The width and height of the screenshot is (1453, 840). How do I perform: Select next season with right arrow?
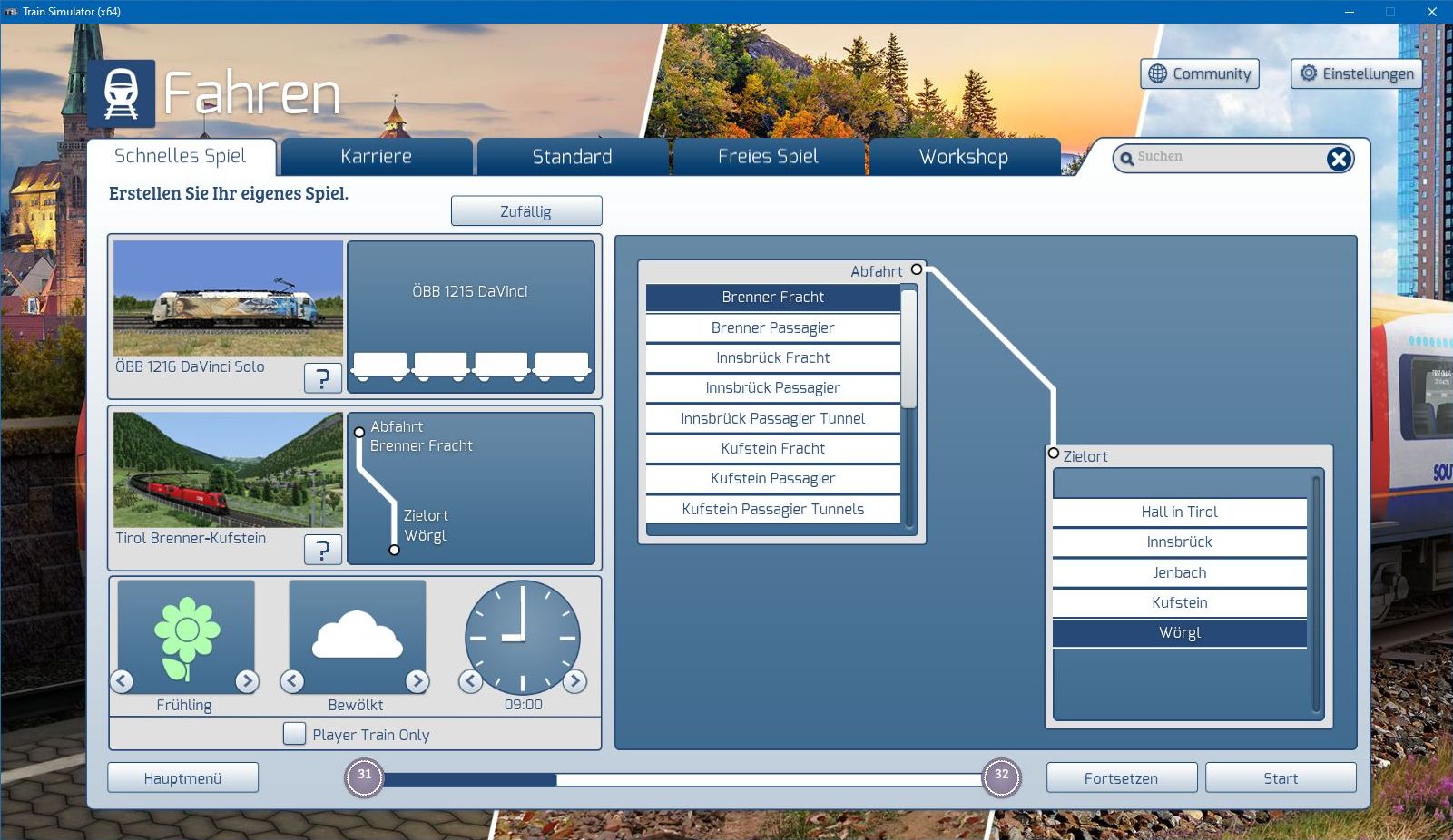point(247,680)
